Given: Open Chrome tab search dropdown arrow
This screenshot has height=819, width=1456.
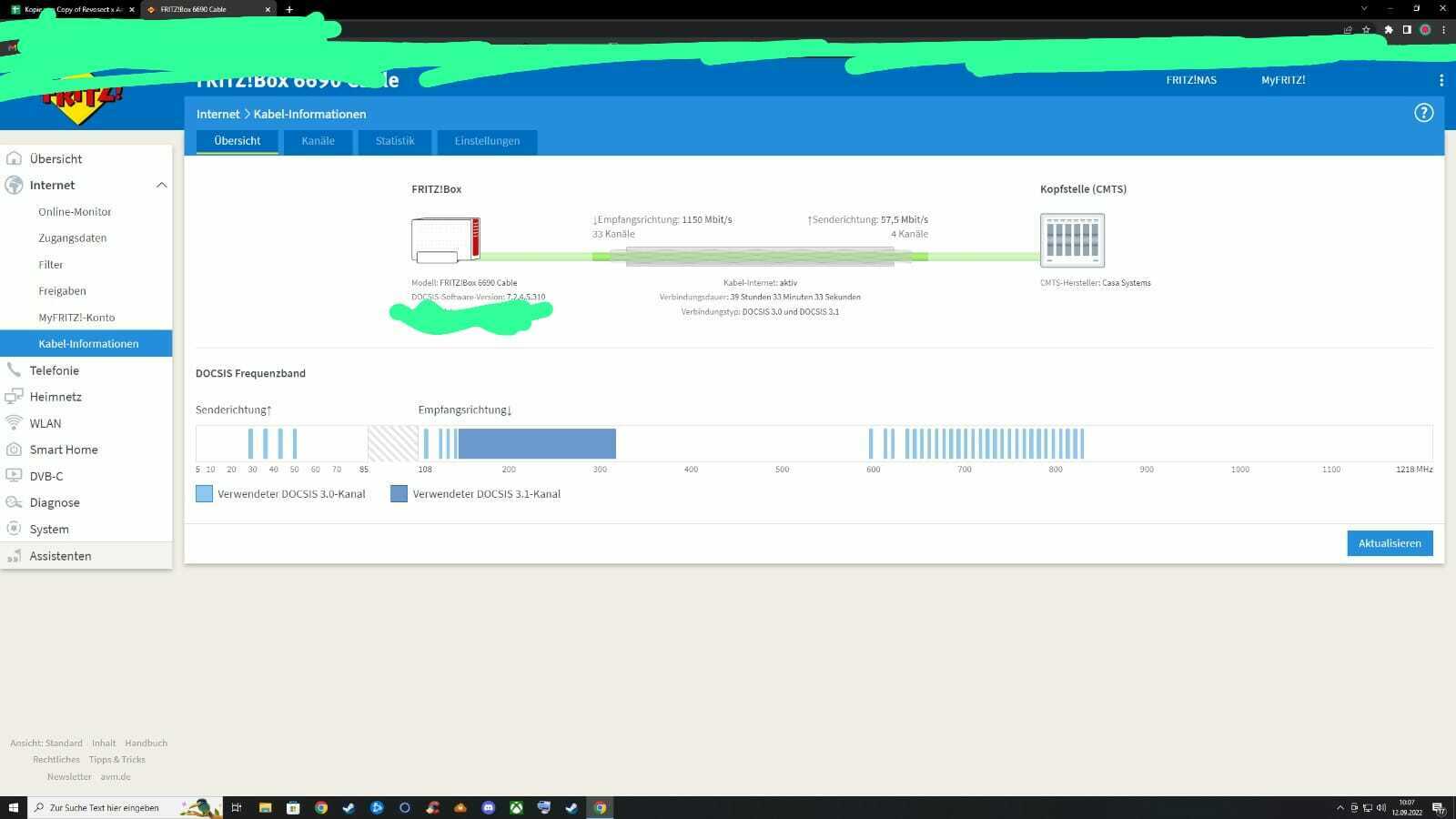Looking at the screenshot, I should tap(1363, 8).
